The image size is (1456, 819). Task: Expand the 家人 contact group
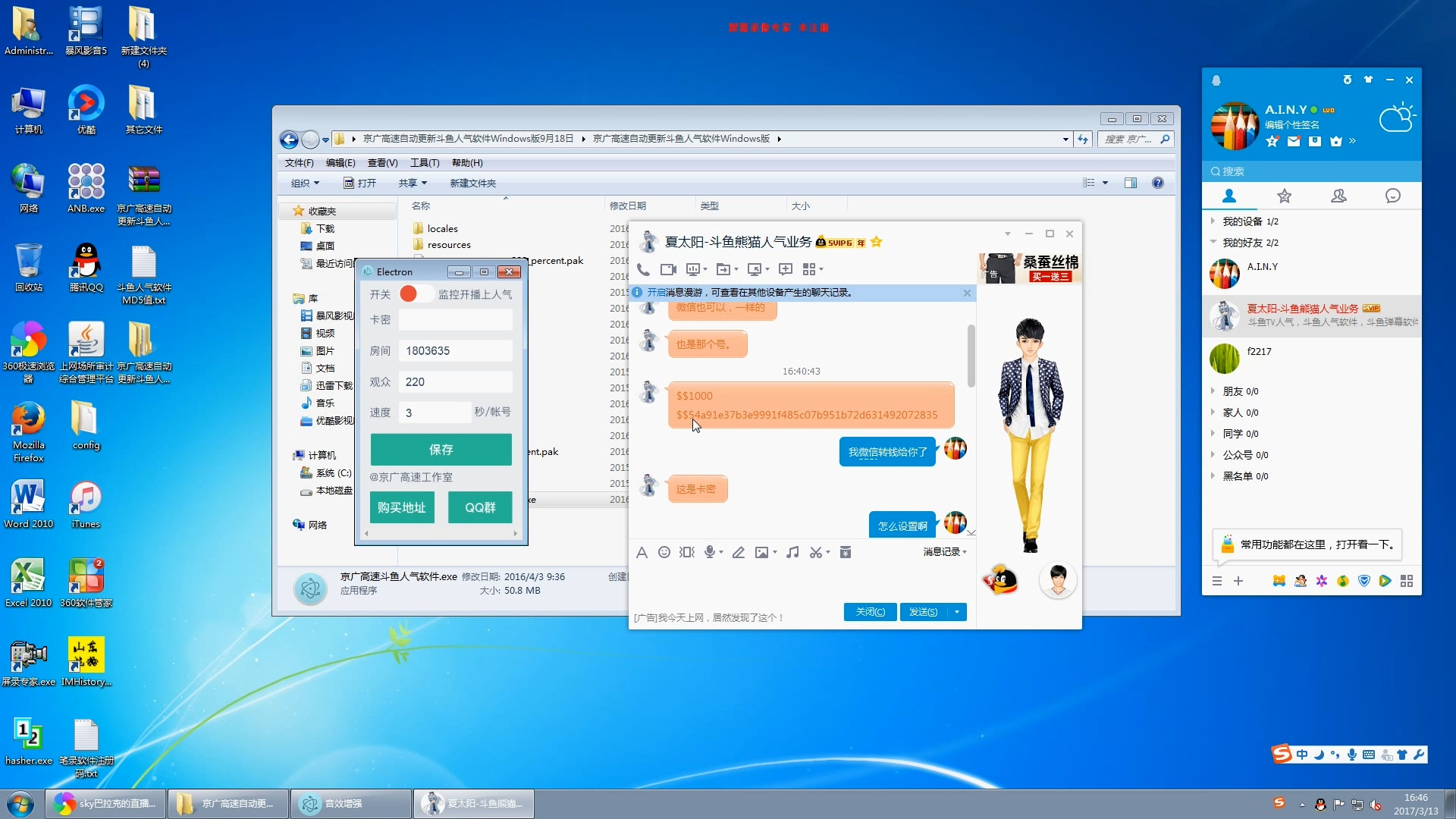1213,413
